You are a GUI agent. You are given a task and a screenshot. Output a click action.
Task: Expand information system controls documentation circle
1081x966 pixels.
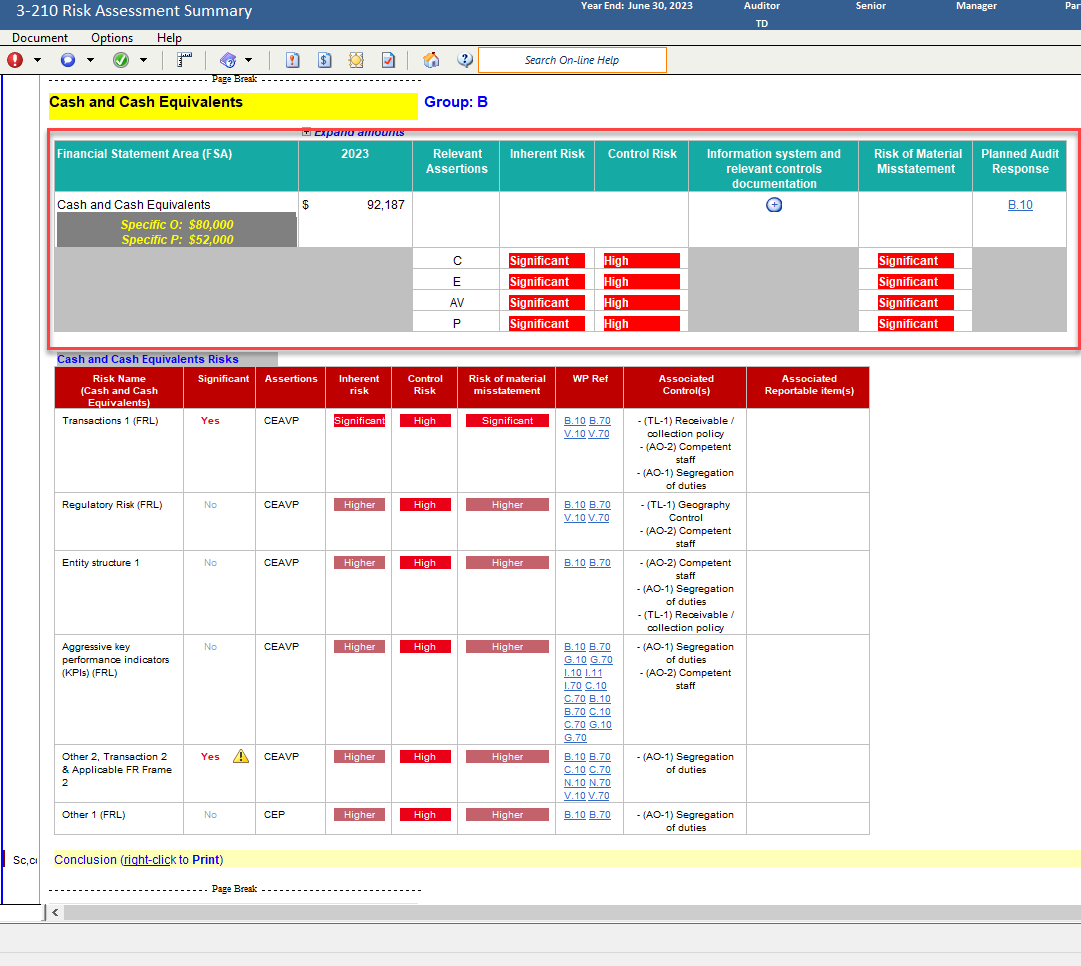(773, 205)
